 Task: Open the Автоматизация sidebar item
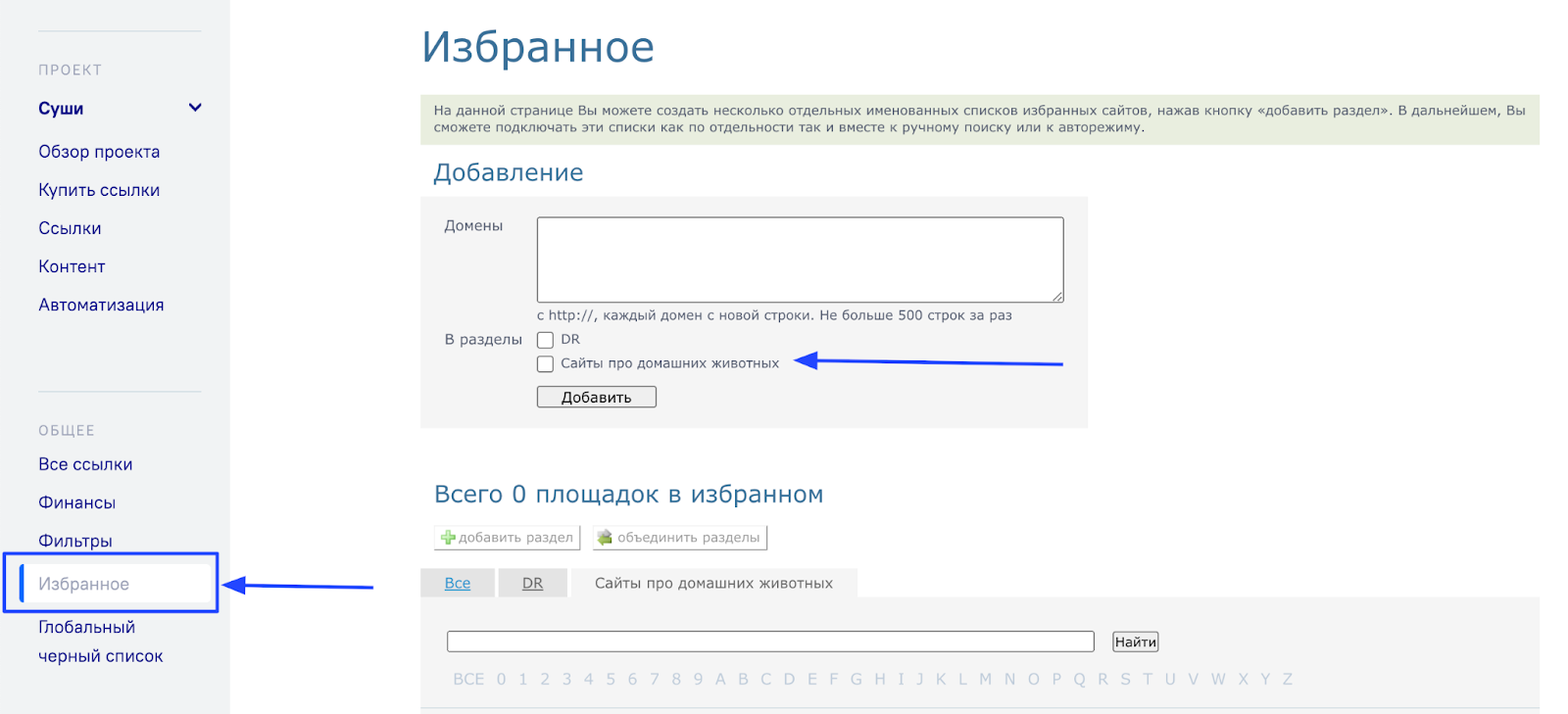tap(101, 305)
